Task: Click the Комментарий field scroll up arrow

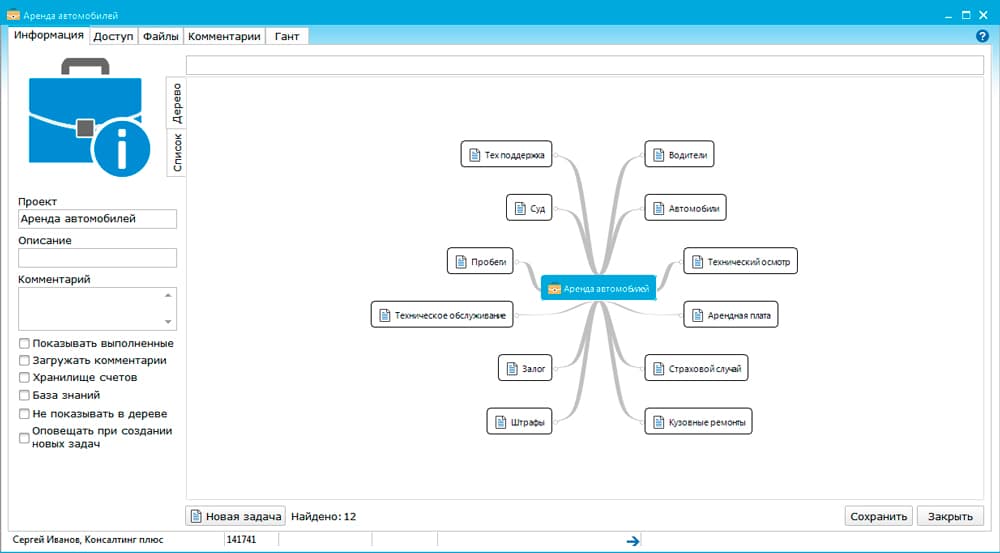Action: tap(169, 296)
